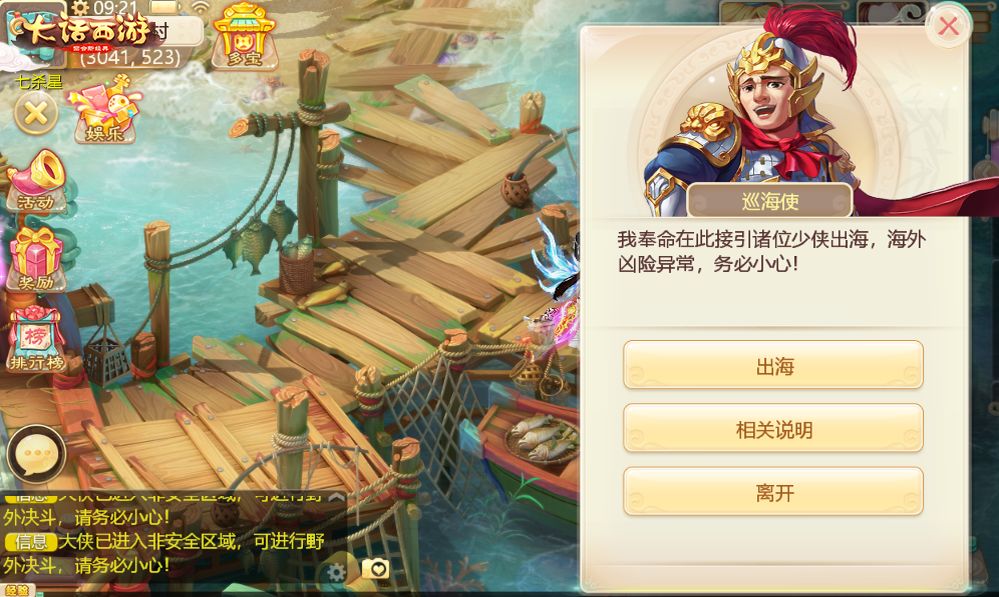Choose the 离开 dialog option

click(x=773, y=492)
